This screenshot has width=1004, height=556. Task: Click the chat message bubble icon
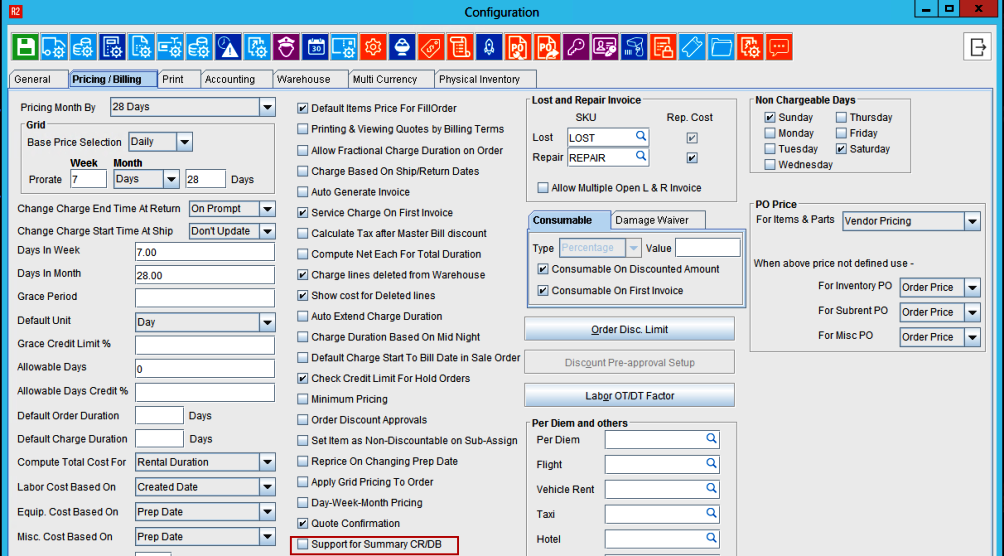point(778,46)
